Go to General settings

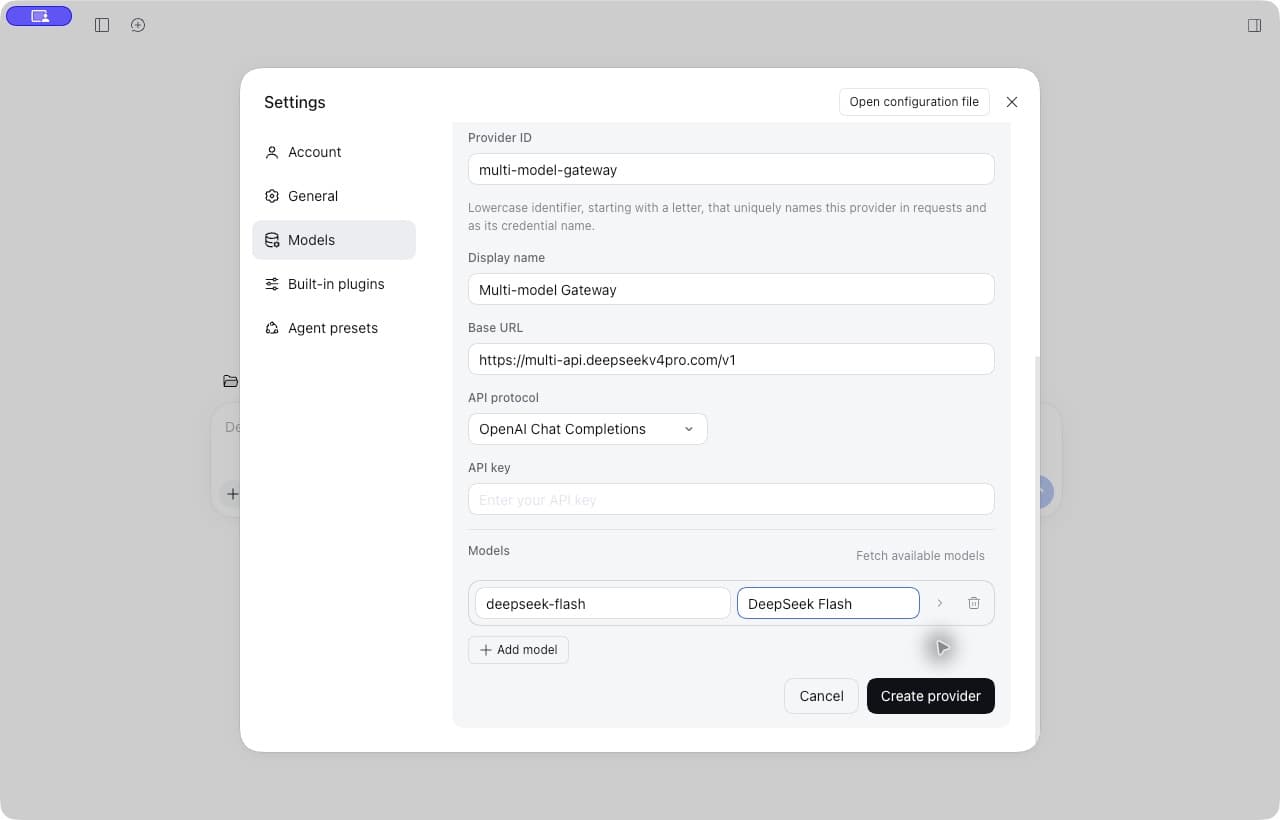334,196
